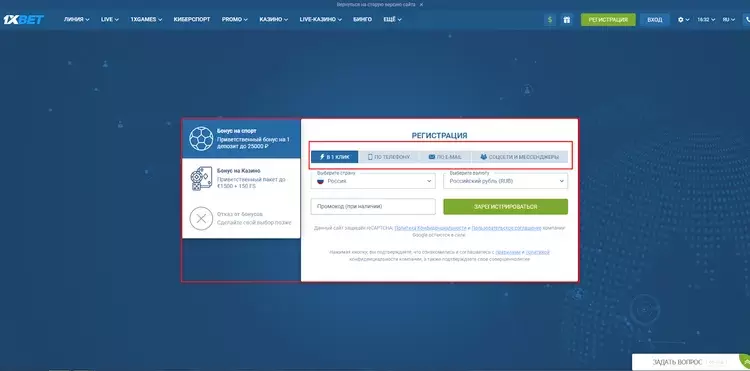Screen dimensions: 750x371
Task: Select the Отказ от бонусов option text
Action: pyautogui.click(x=240, y=214)
